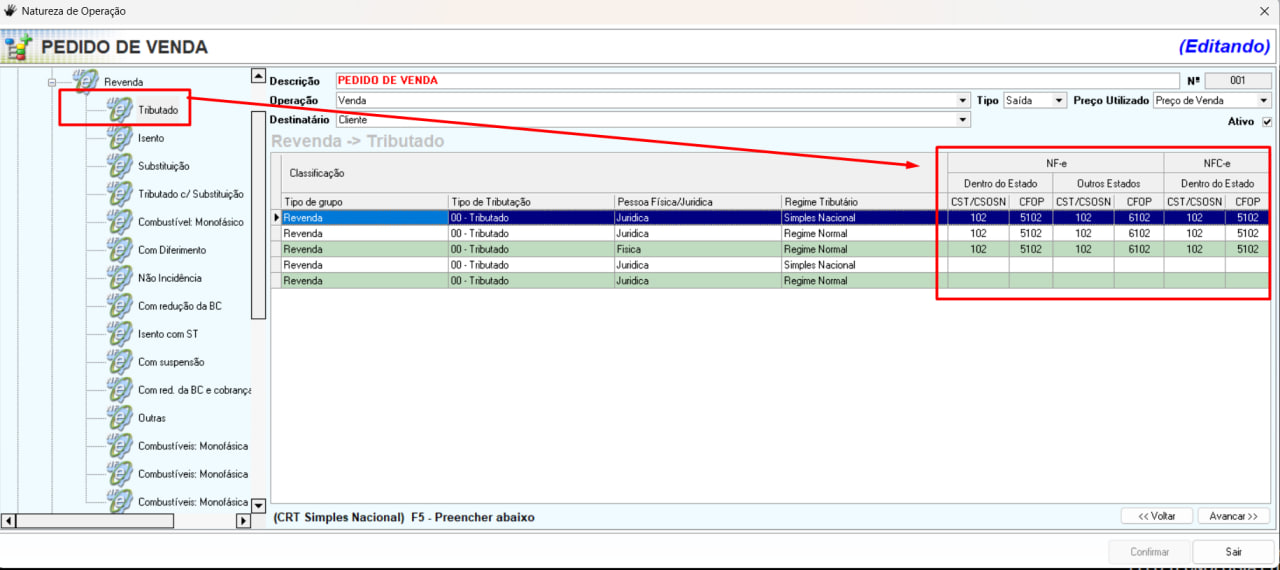Click the Avançar button
The width and height of the screenshot is (1280, 570).
pyautogui.click(x=1233, y=516)
